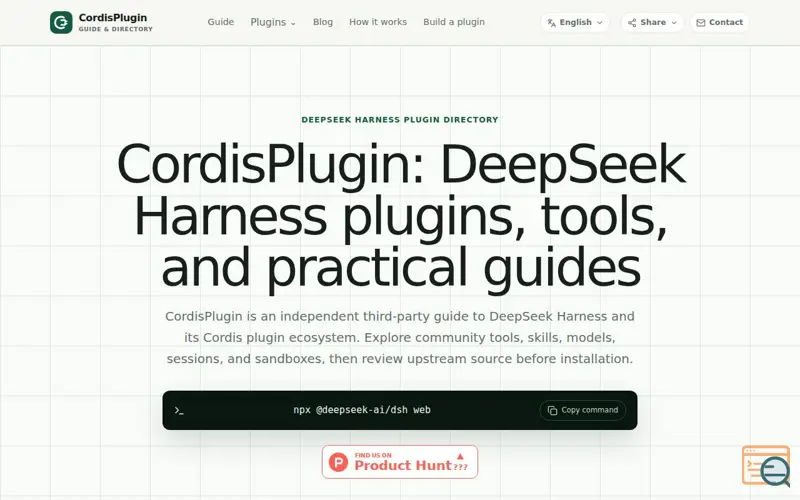Image resolution: width=800 pixels, height=500 pixels.
Task: Click the Contact button
Action: (719, 22)
